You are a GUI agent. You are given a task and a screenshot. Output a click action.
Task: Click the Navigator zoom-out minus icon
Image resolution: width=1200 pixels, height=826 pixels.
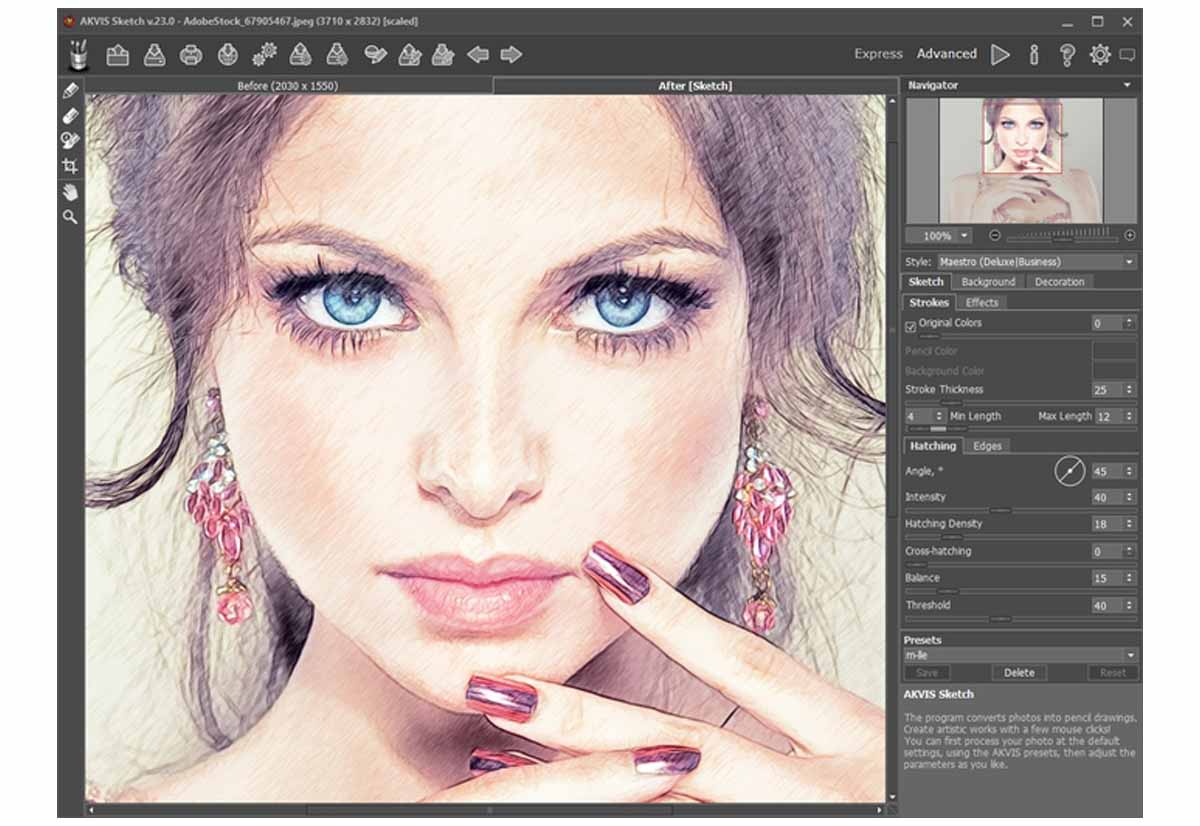coord(995,236)
